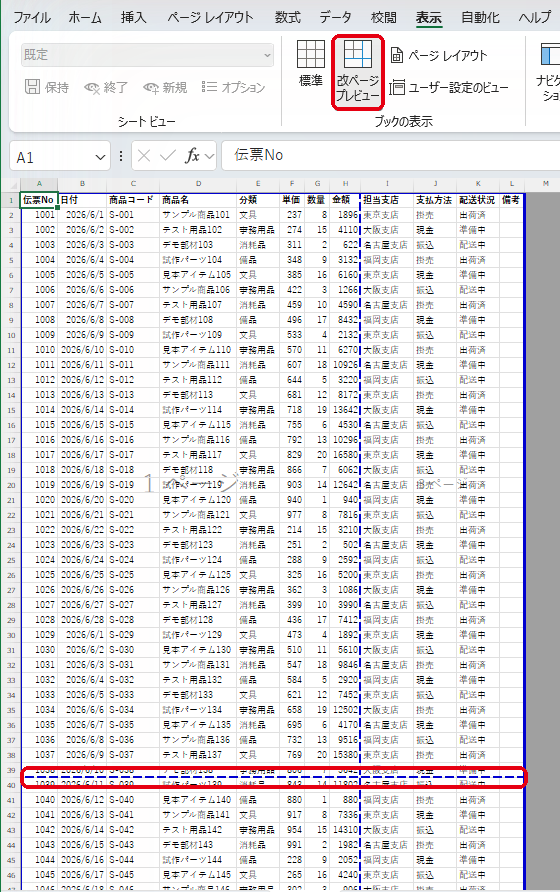Click the formula bar showing 伝票No
Viewport: 560px width, 892px height.
coord(390,155)
